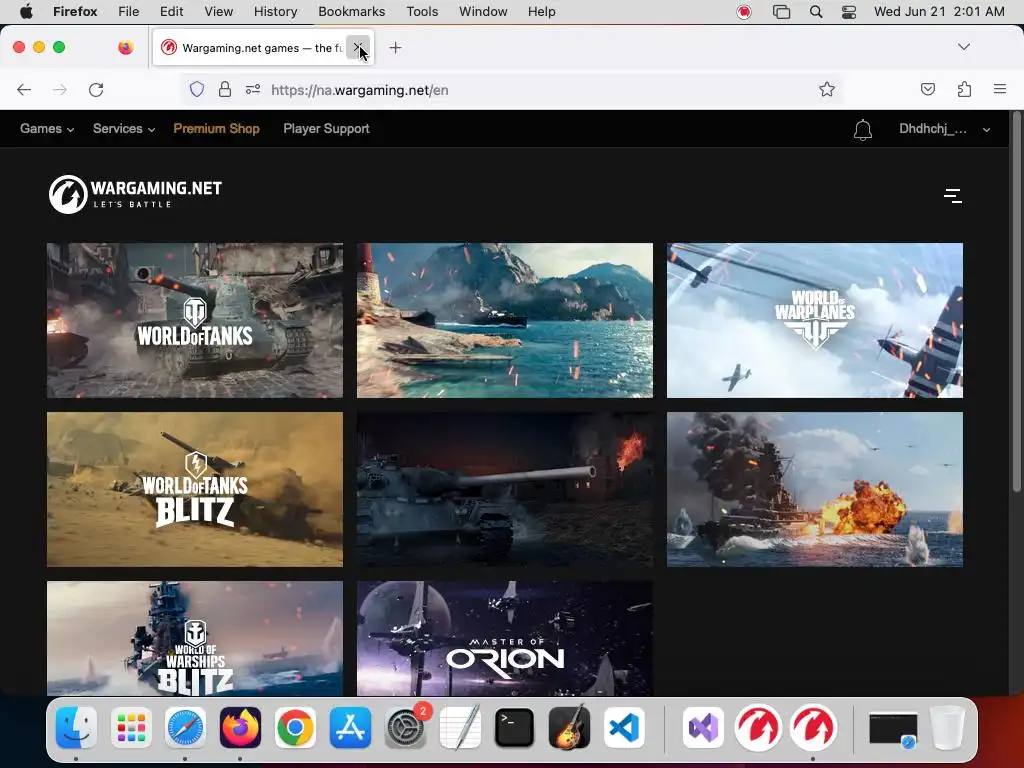
Task: Select the Wargaming.net games tab
Action: pyautogui.click(x=263, y=48)
